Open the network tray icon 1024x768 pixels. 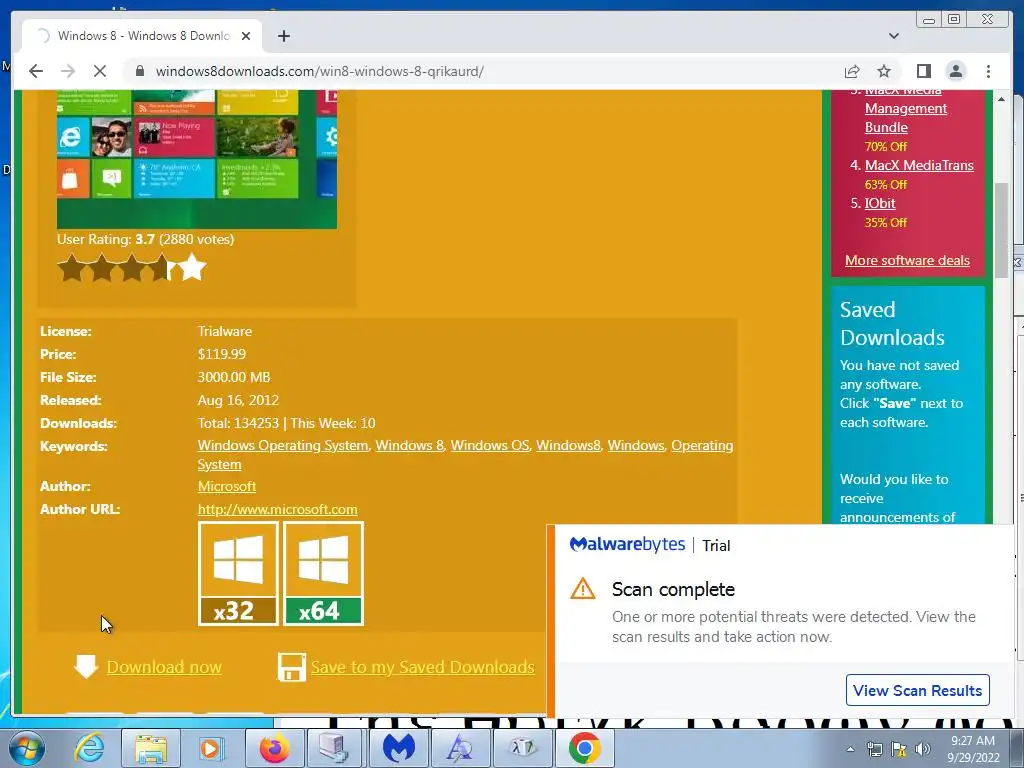point(874,749)
